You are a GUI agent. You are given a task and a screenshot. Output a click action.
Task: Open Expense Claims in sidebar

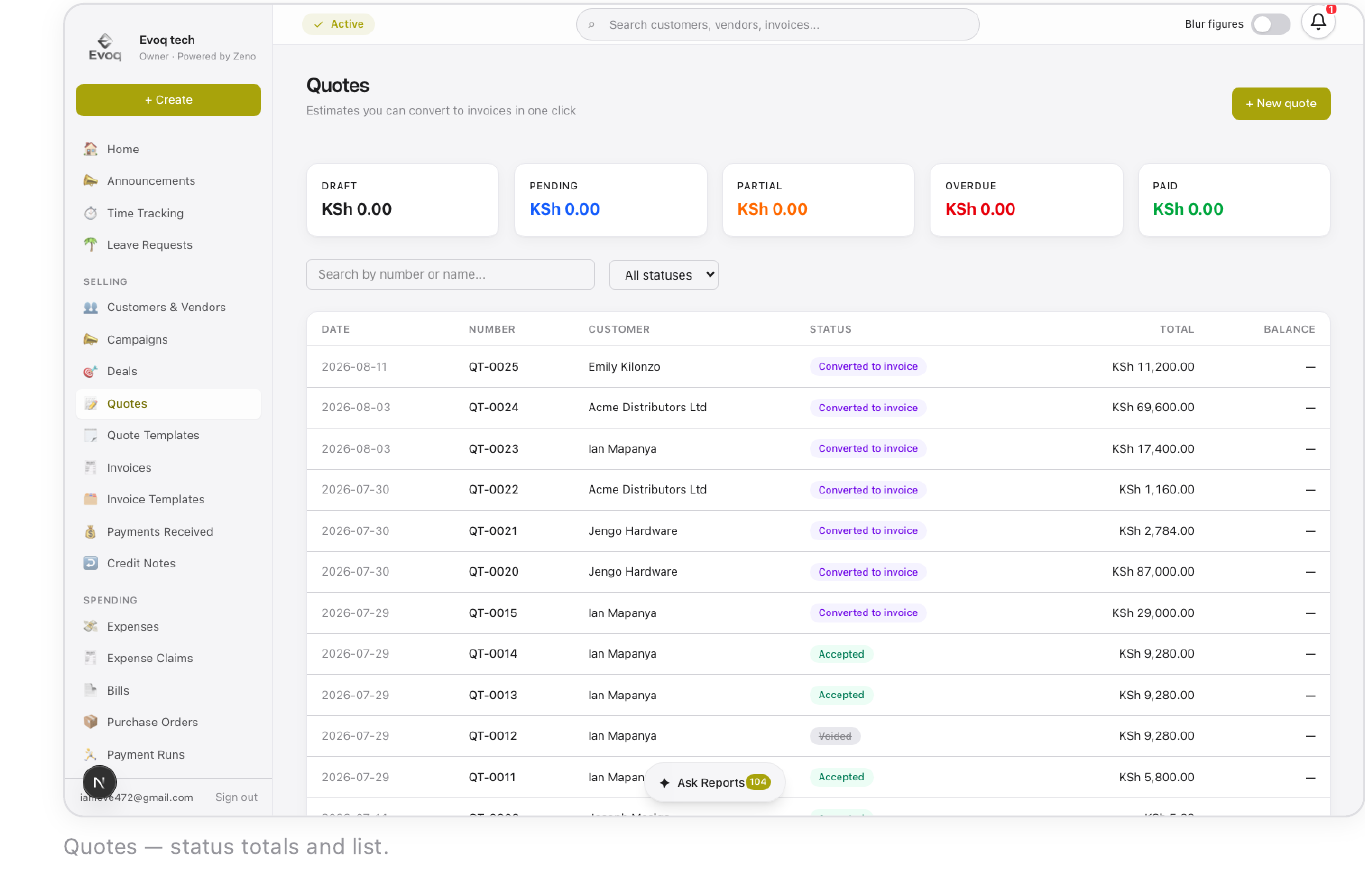pyautogui.click(x=168, y=658)
